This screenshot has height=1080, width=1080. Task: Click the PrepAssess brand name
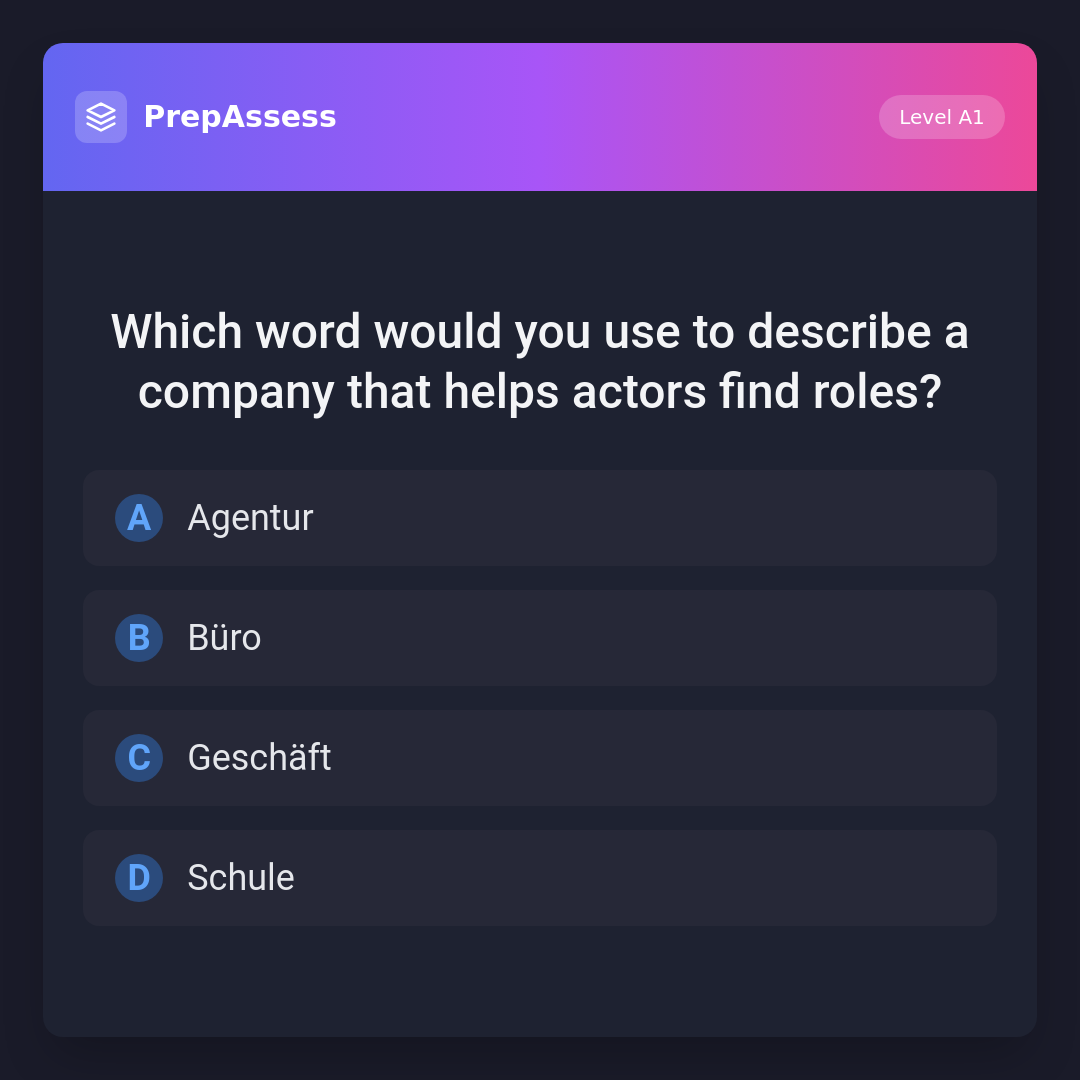click(240, 117)
